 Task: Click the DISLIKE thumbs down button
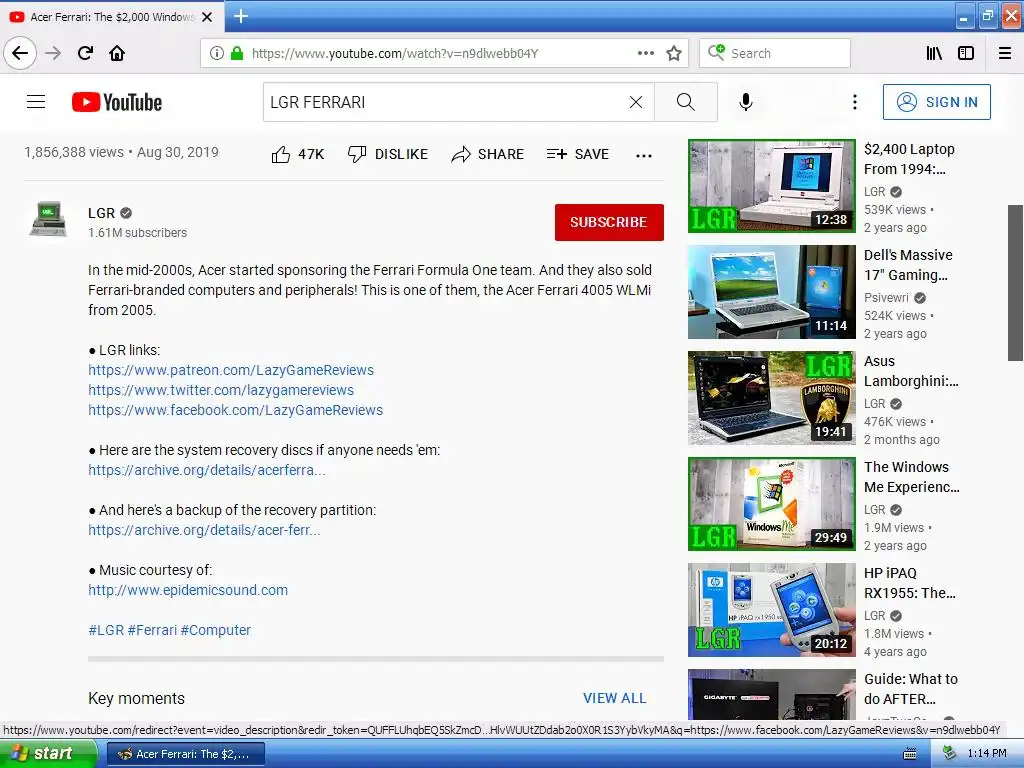388,154
